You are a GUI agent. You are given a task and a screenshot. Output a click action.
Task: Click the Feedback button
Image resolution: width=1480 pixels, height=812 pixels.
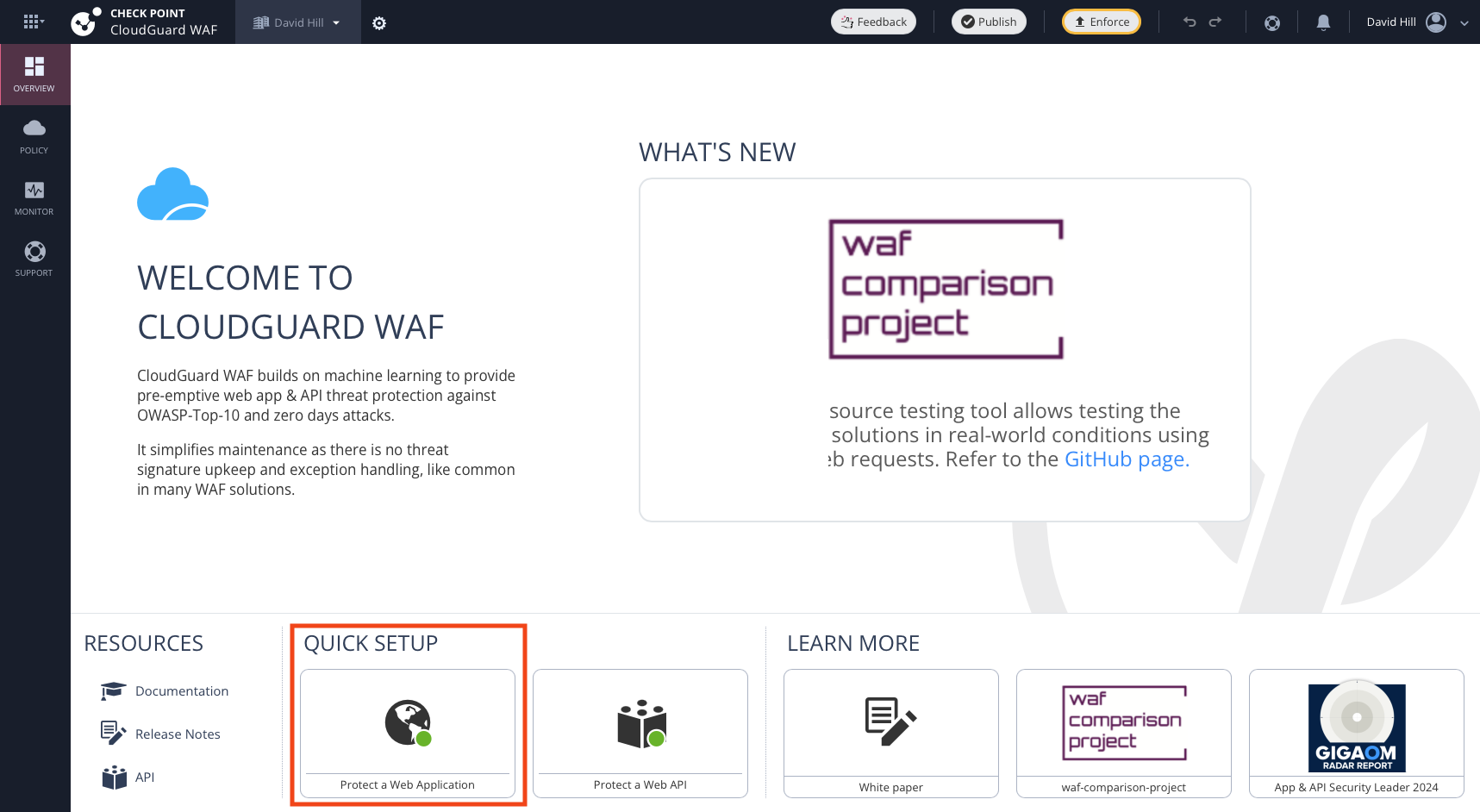(873, 22)
